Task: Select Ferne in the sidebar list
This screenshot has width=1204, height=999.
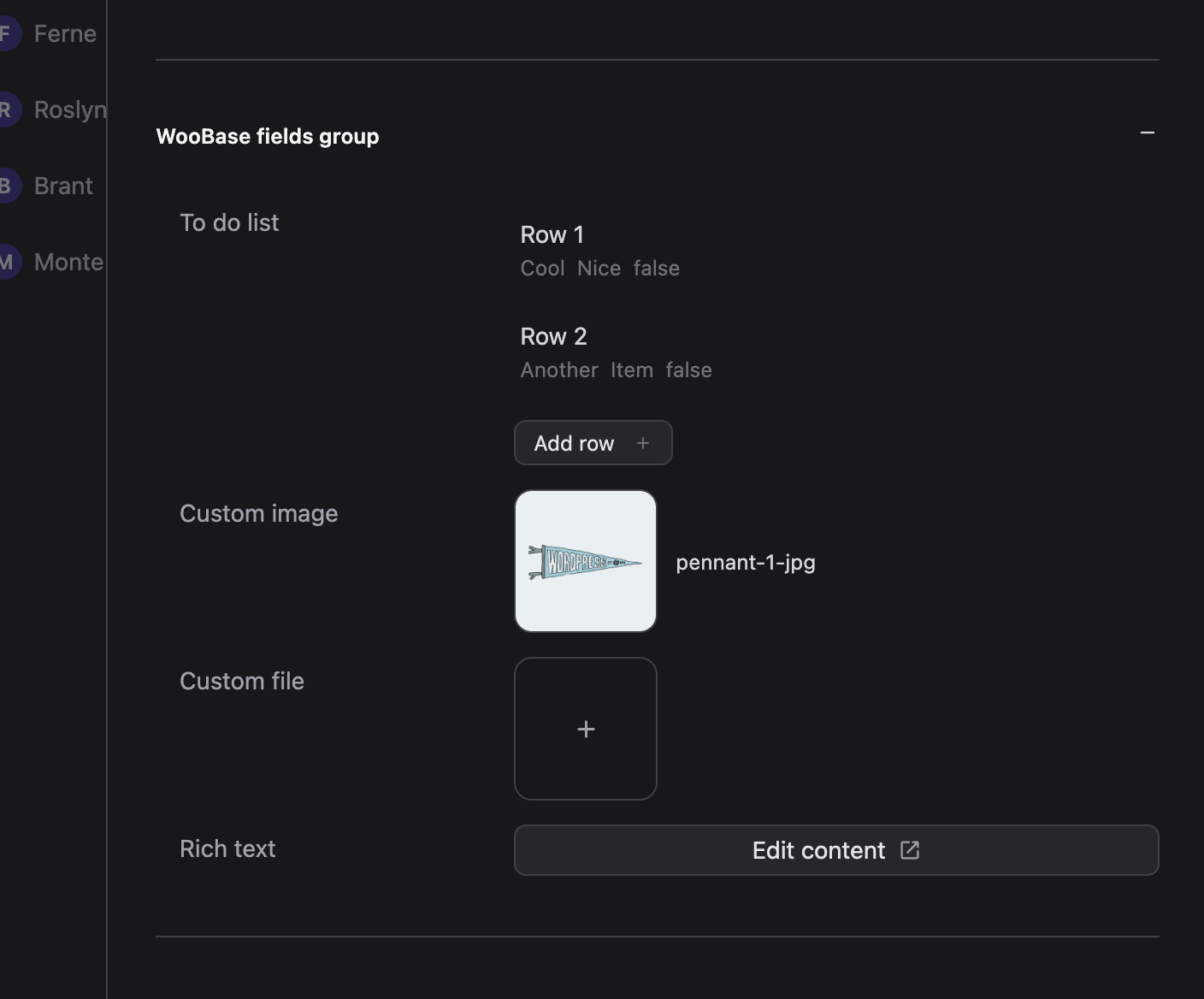Action: 65,33
